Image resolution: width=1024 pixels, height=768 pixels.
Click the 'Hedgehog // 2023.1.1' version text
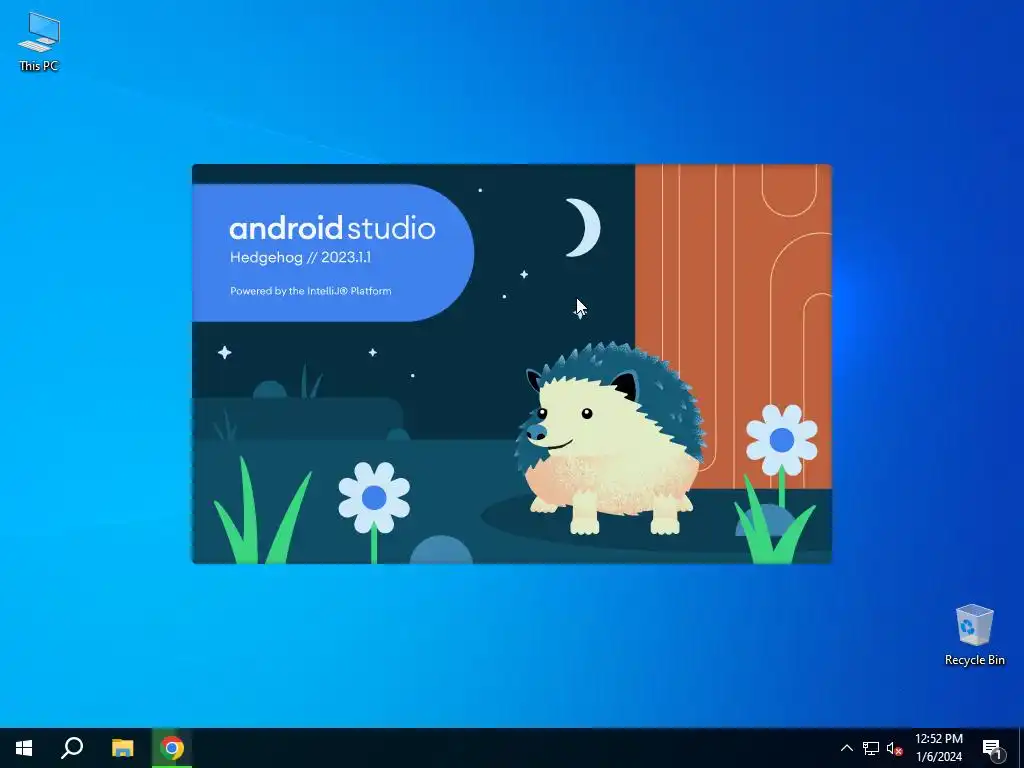click(300, 257)
